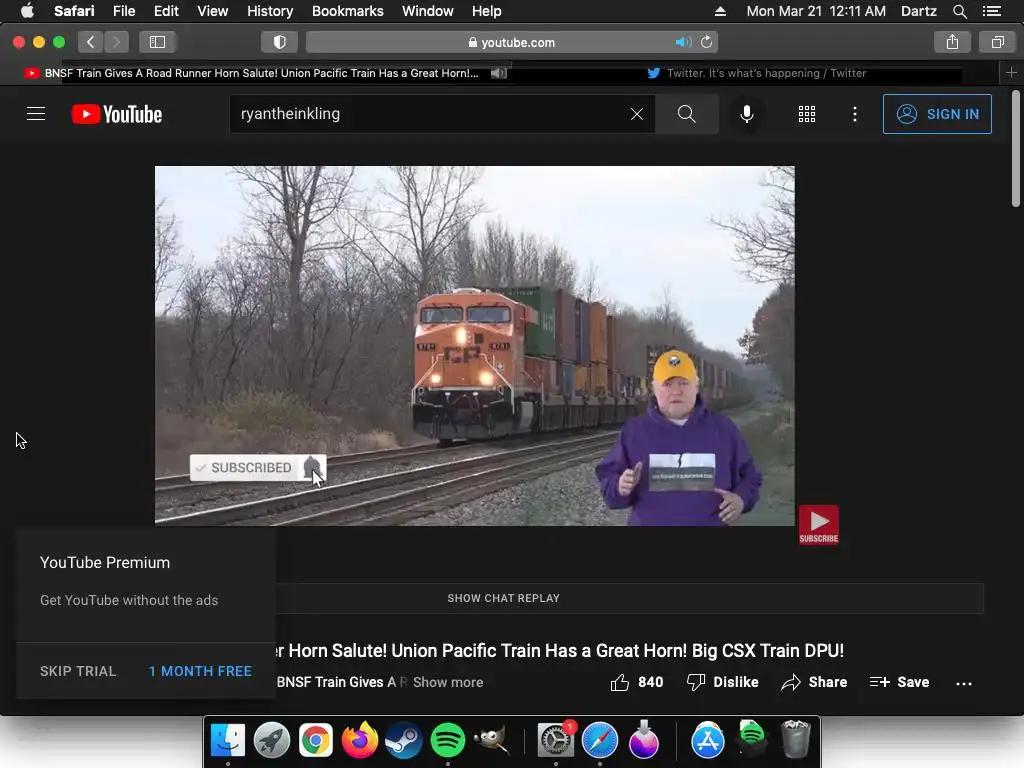Skip the YouTube Premium trial
This screenshot has height=768, width=1024.
click(x=78, y=671)
